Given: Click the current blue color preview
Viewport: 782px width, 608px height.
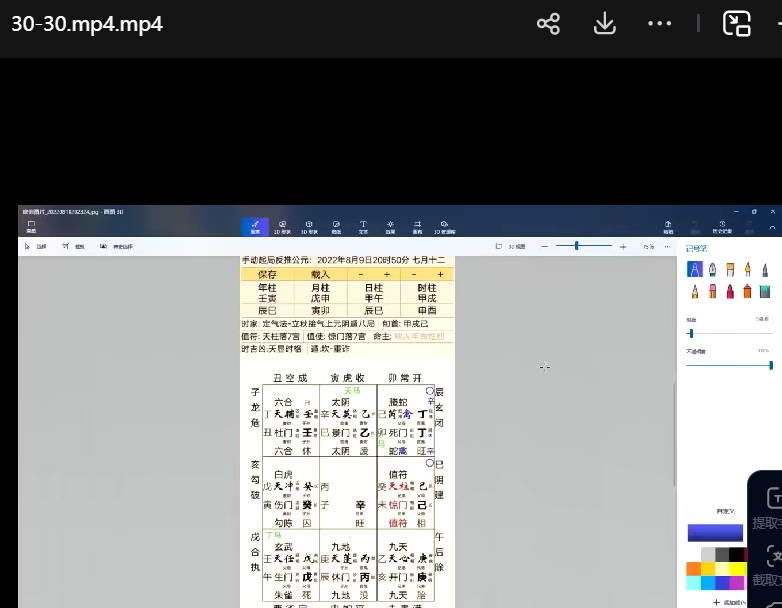Looking at the screenshot, I should (715, 533).
